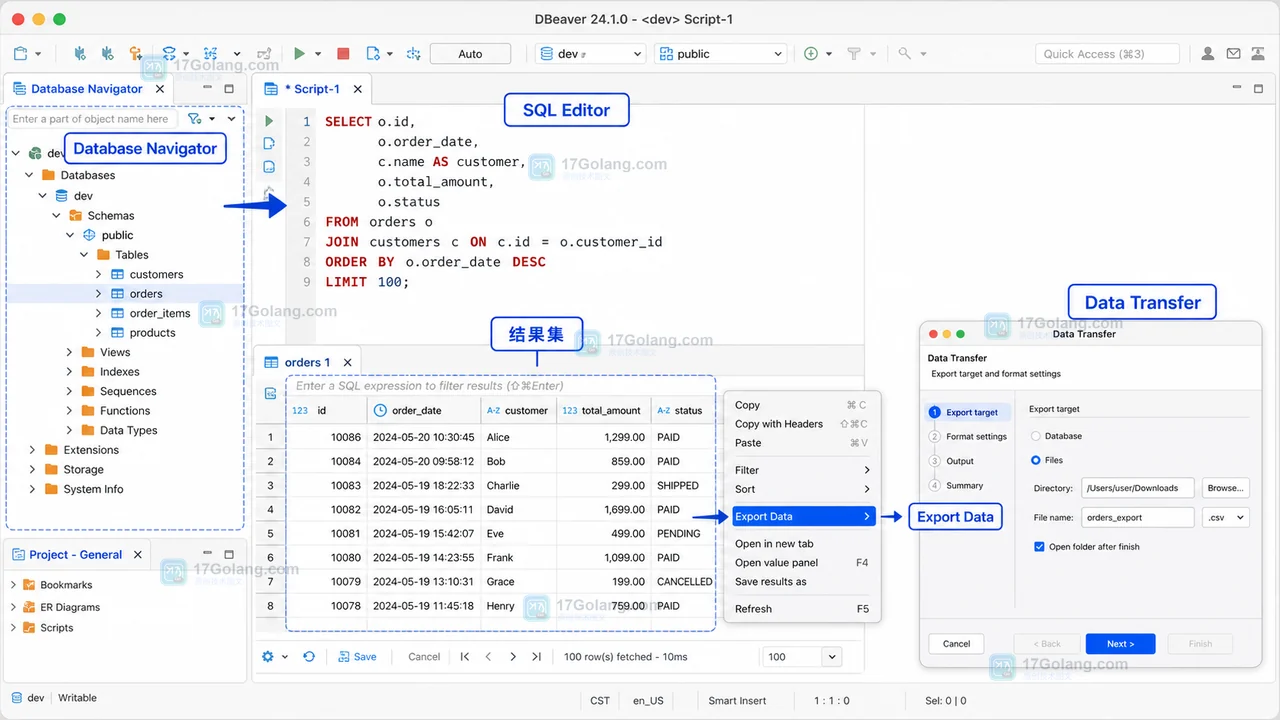This screenshot has width=1280, height=720.
Task: Select the orders 1 result tab
Action: pyautogui.click(x=307, y=363)
